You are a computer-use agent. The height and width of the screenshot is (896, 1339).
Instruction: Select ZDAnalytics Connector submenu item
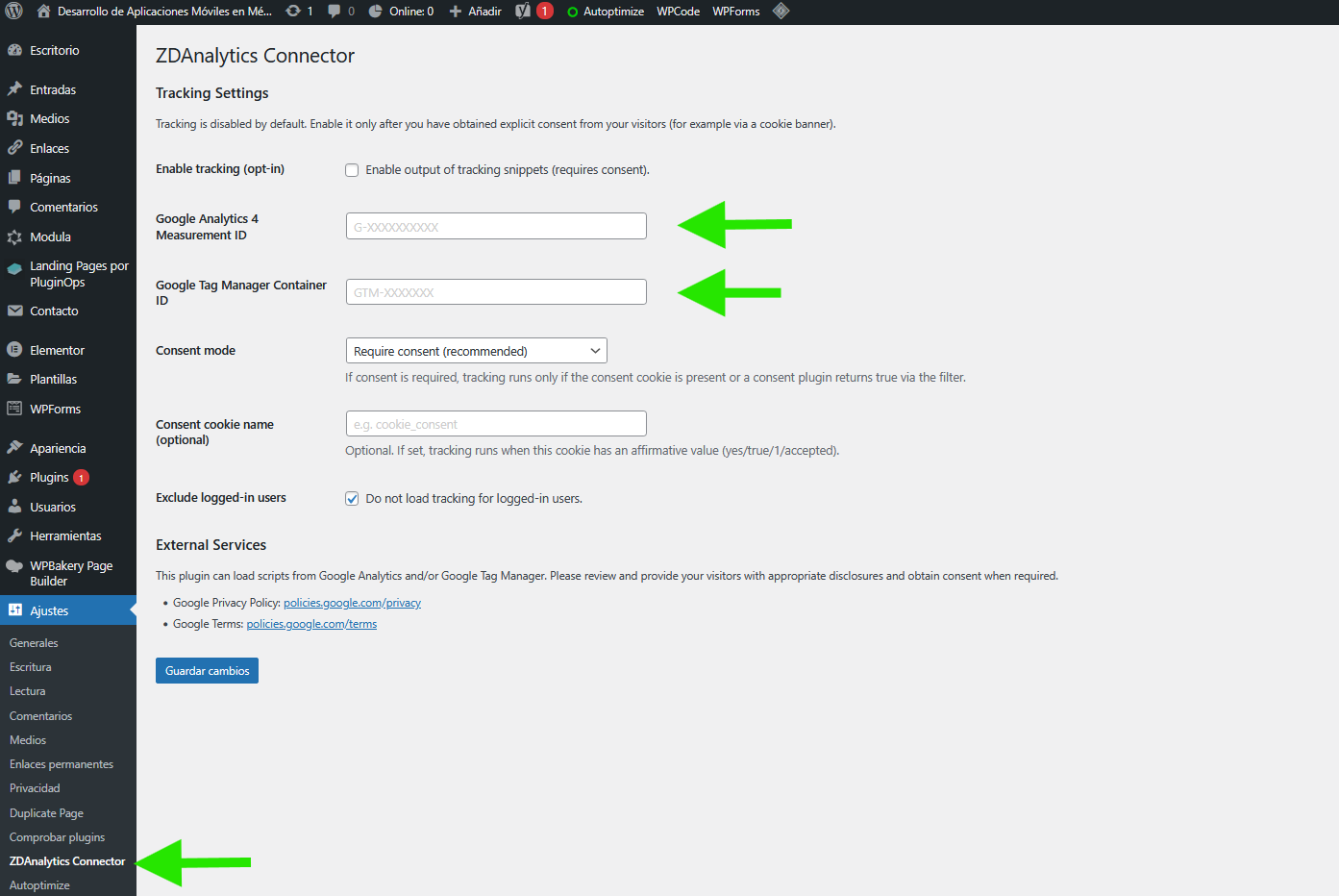(67, 861)
